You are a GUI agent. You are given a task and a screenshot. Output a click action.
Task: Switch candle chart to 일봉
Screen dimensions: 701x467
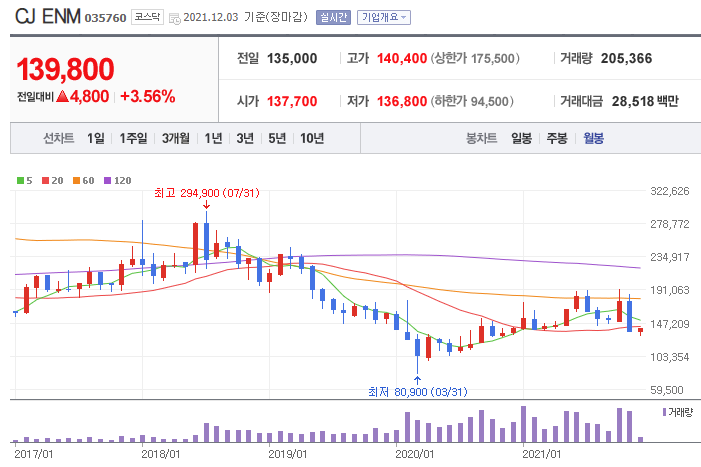(x=522, y=139)
